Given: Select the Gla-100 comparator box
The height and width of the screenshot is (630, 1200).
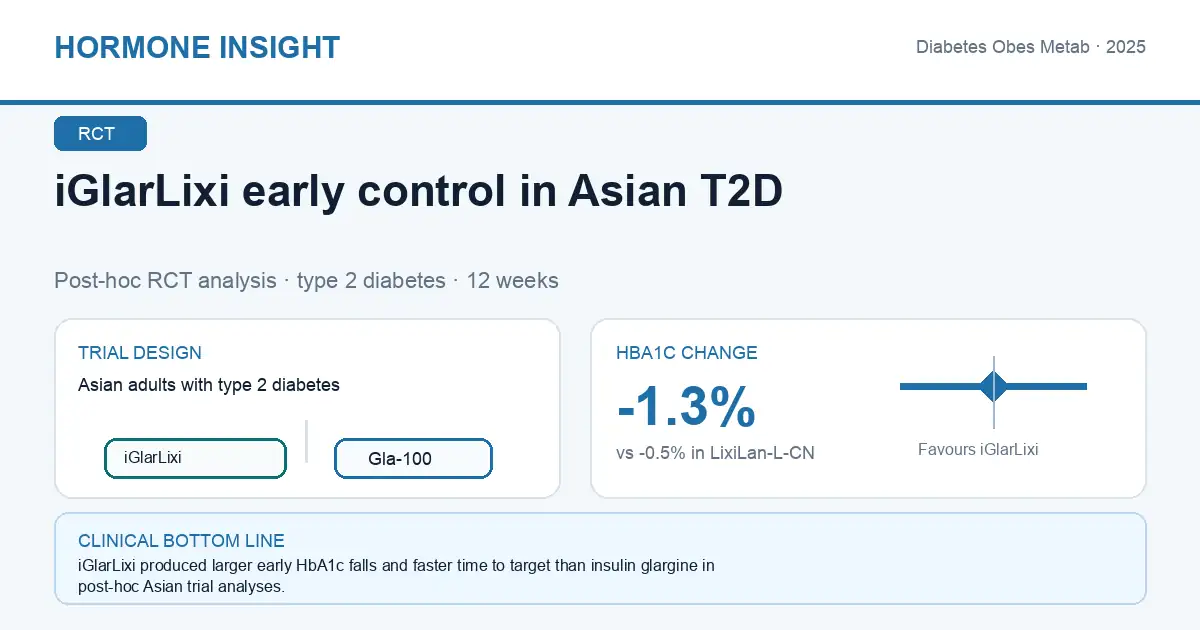Looking at the screenshot, I should point(413,459).
